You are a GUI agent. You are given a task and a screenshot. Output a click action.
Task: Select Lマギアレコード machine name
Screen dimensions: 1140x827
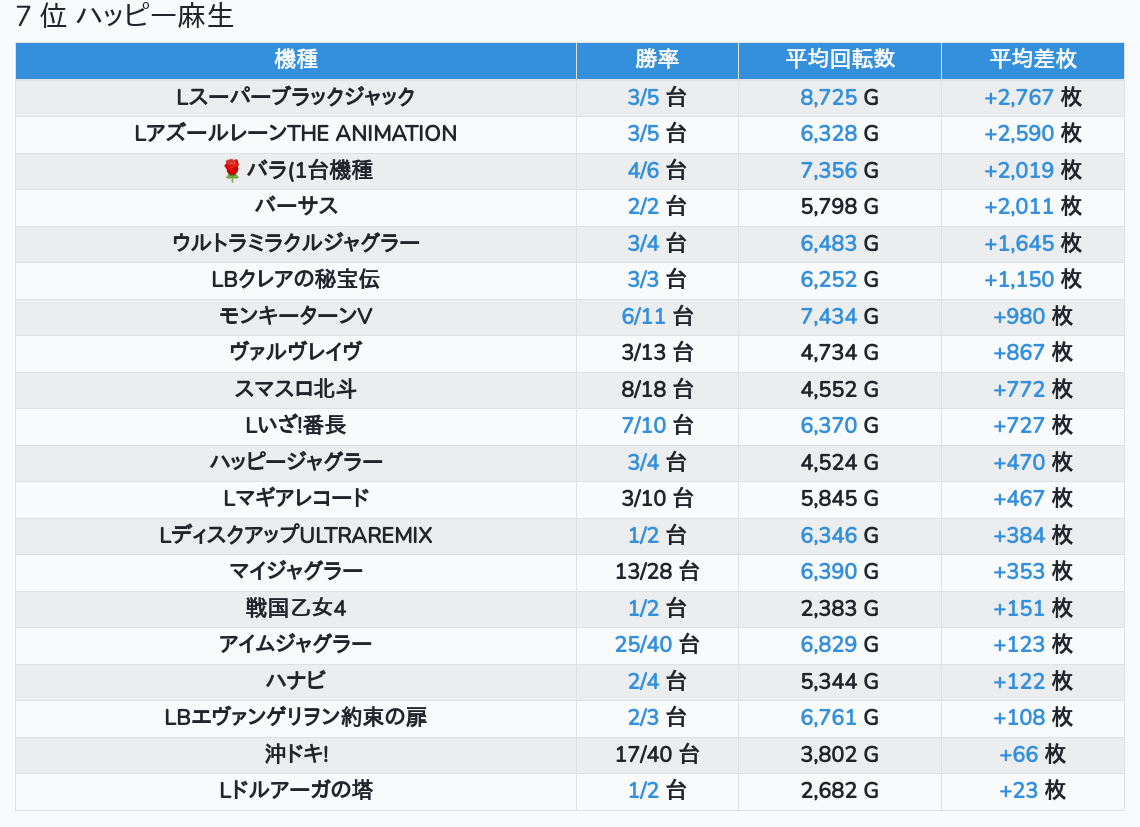(296, 499)
